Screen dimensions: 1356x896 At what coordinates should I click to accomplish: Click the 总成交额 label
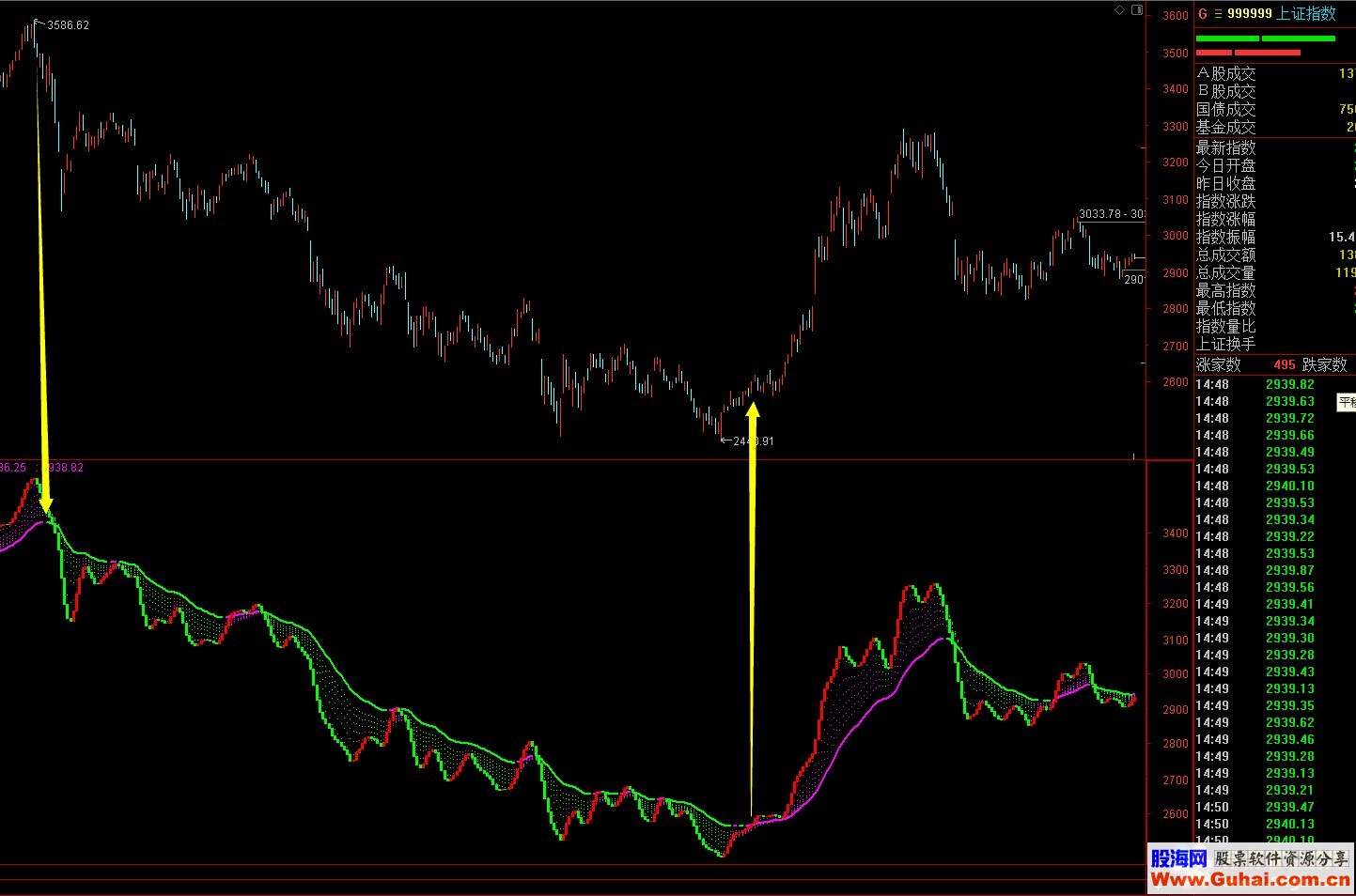pos(1225,255)
